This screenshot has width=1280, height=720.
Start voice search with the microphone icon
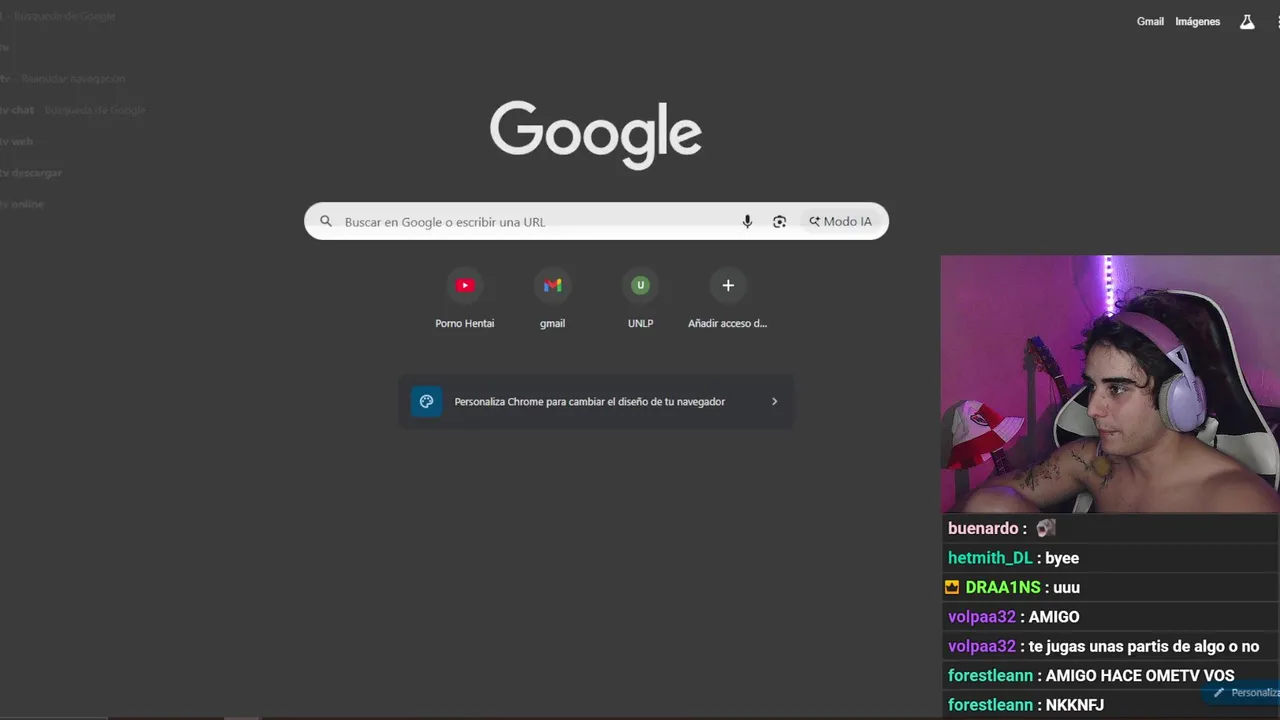(x=747, y=222)
